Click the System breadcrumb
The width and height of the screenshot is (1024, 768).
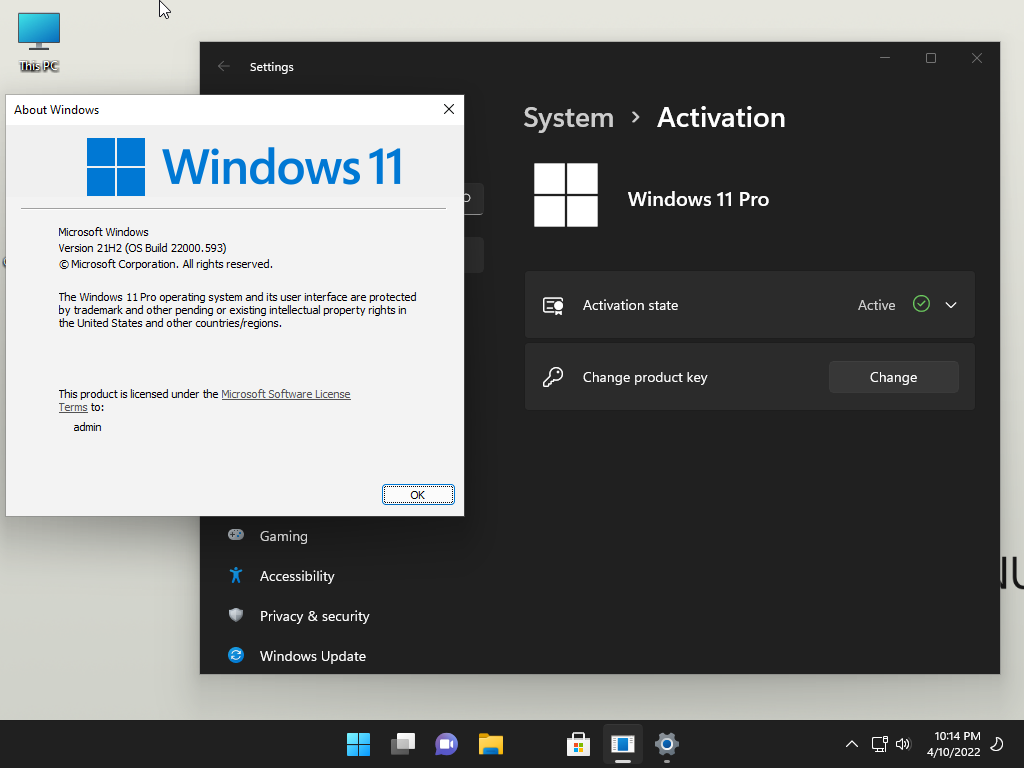pyautogui.click(x=569, y=118)
